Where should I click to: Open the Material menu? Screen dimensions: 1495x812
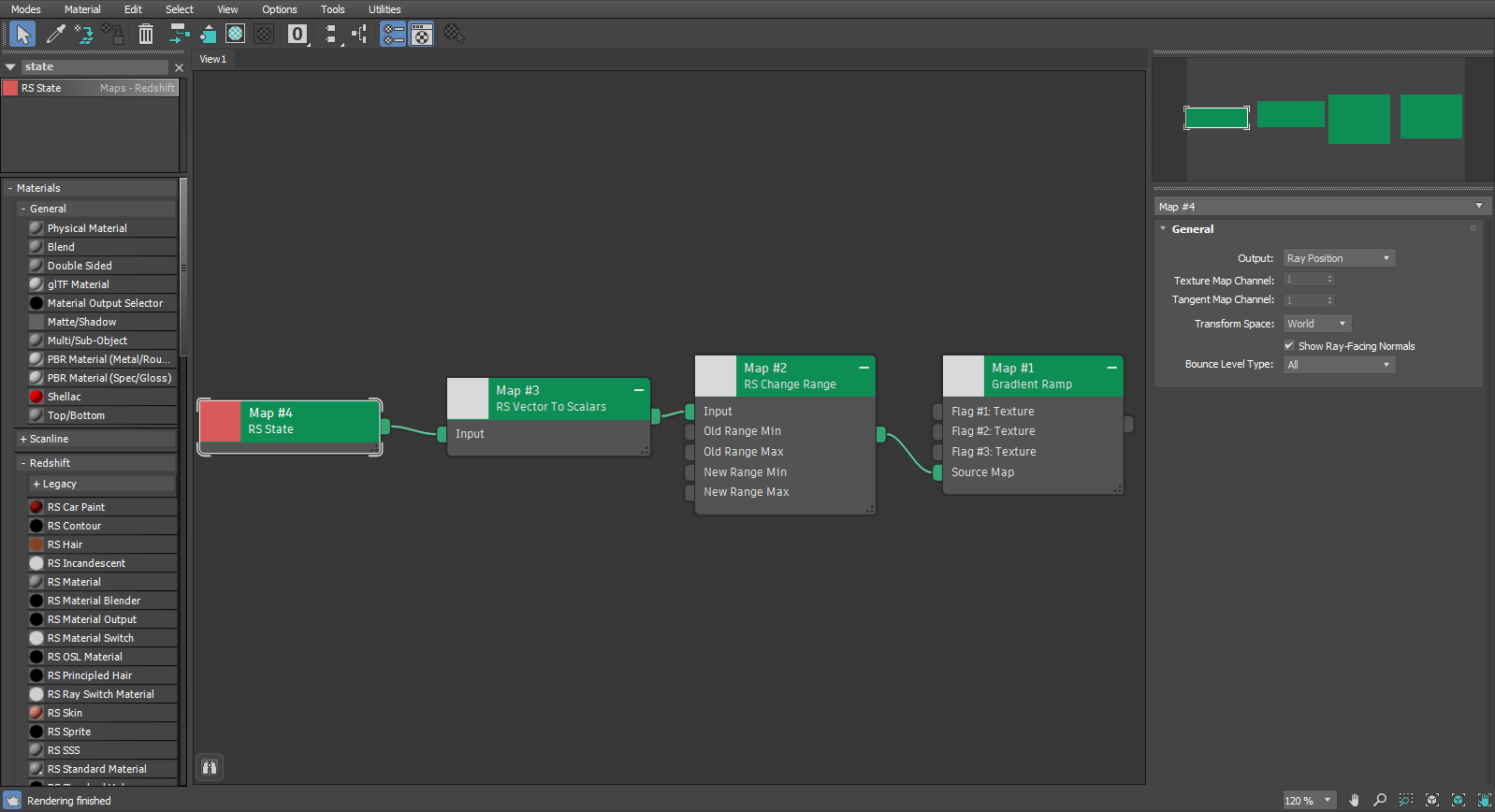click(82, 9)
